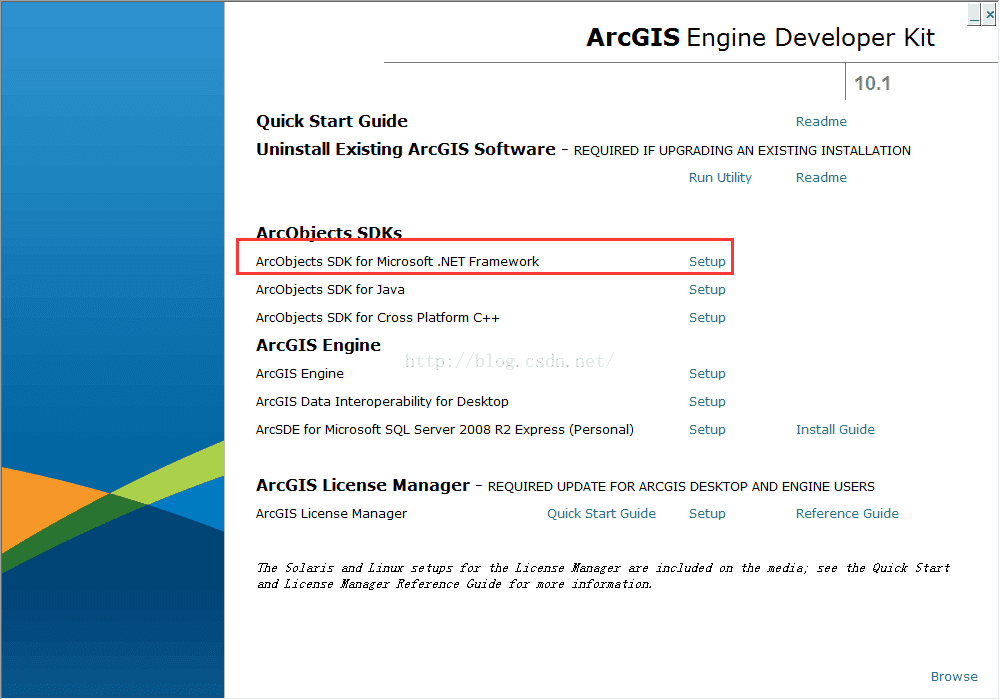The width and height of the screenshot is (1000, 700).
Task: Click the 'ArcObjects SDK for Cross Platform C++' text
Action: pos(377,317)
